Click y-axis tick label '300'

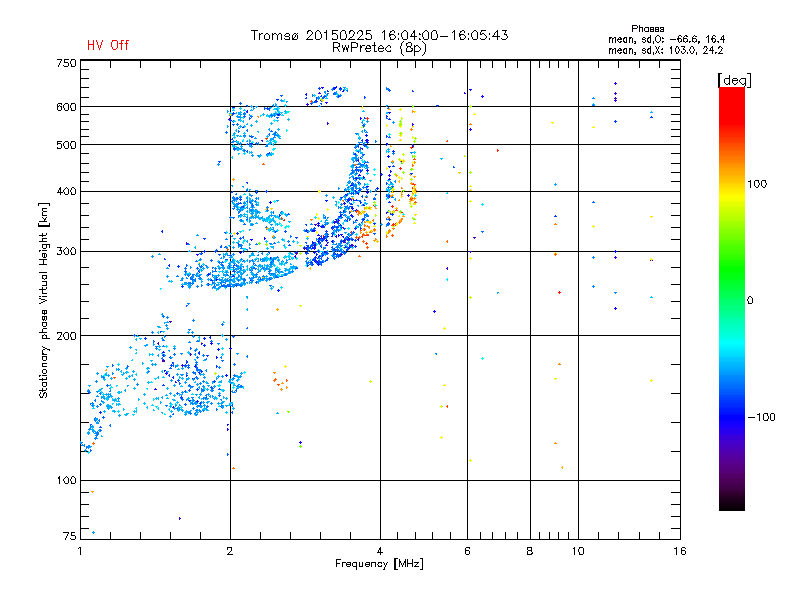point(66,252)
